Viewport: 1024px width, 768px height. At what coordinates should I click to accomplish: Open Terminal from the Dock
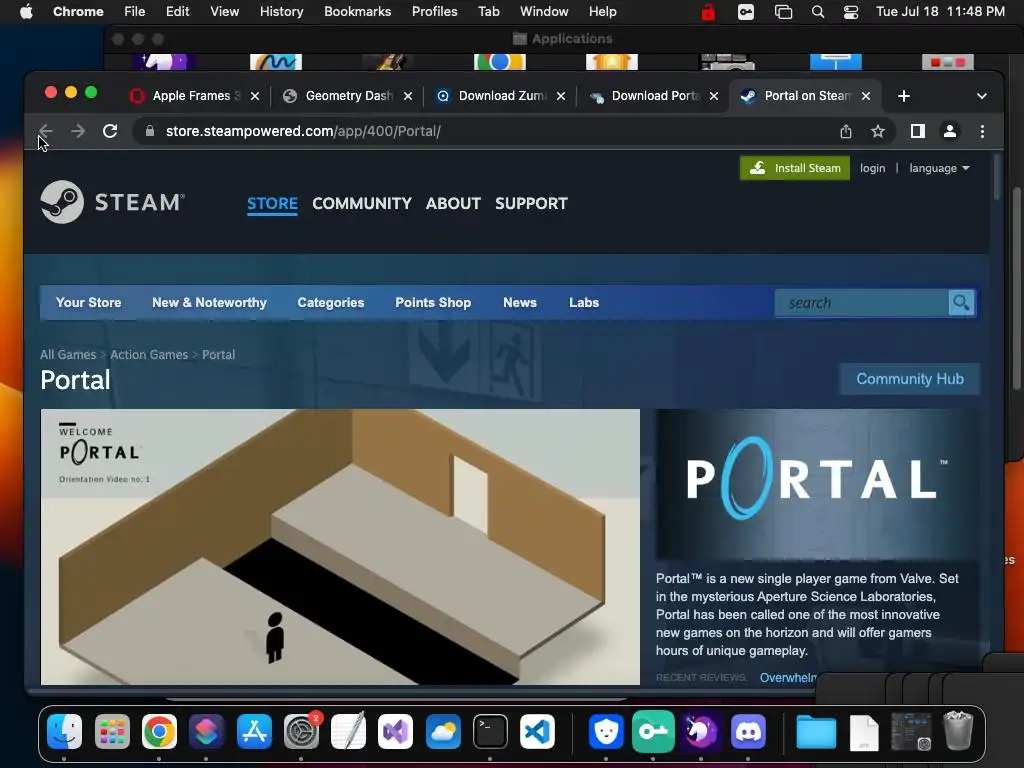[x=490, y=731]
